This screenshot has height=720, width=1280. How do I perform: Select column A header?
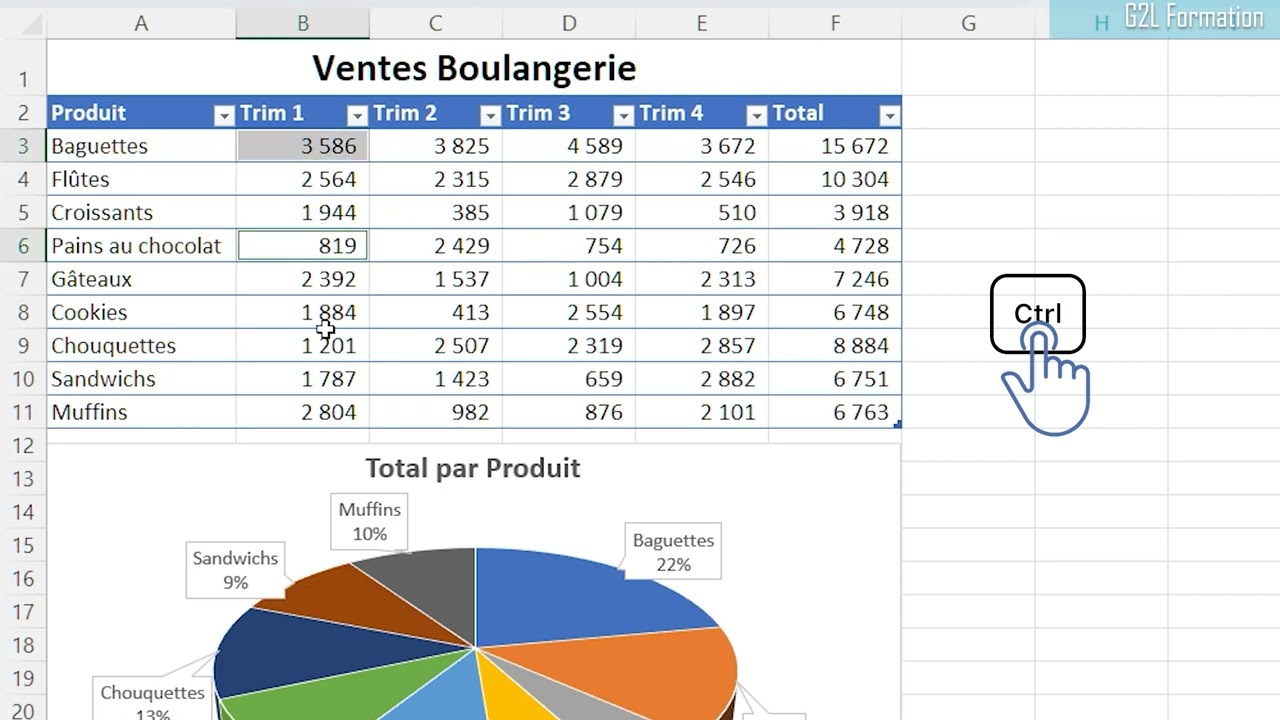141,23
